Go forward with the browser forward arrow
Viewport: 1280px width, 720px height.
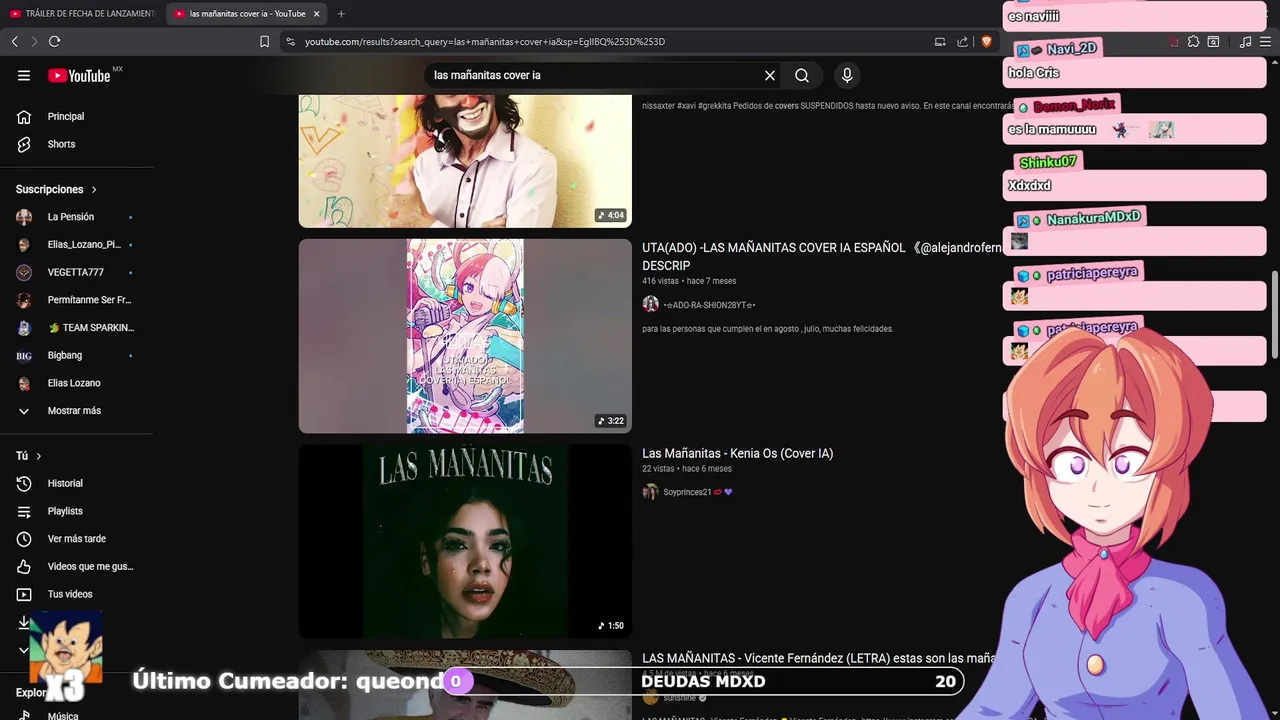[34, 41]
